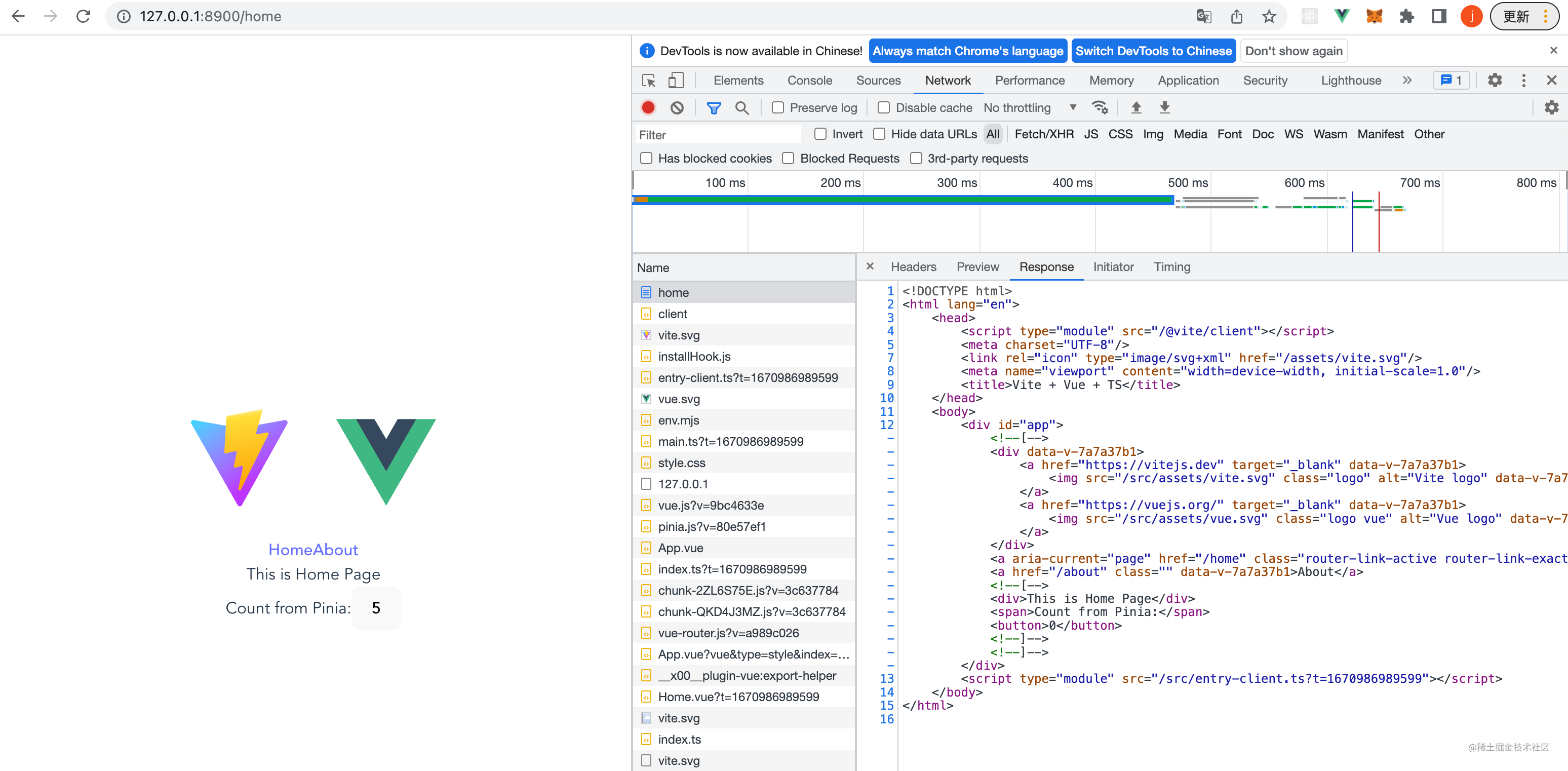Open network search magnifier icon
The width and height of the screenshot is (1568, 771).
coord(741,108)
